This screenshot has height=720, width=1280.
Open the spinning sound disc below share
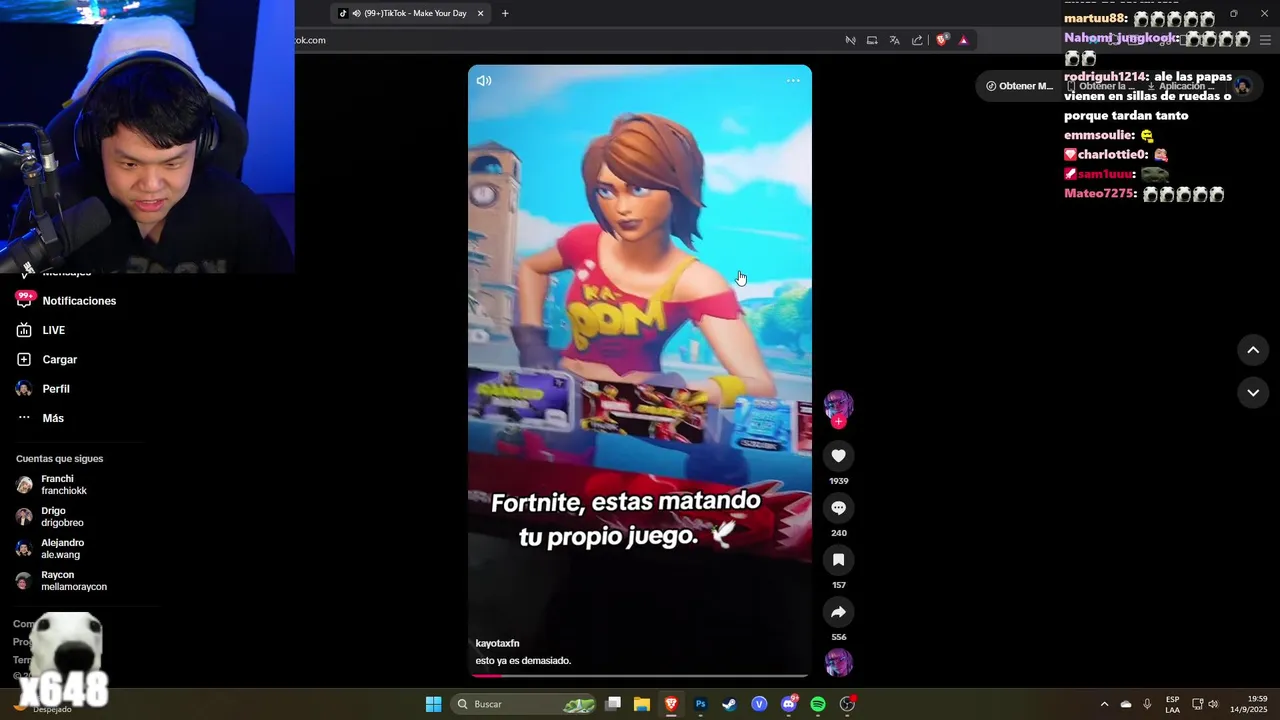(x=838, y=662)
